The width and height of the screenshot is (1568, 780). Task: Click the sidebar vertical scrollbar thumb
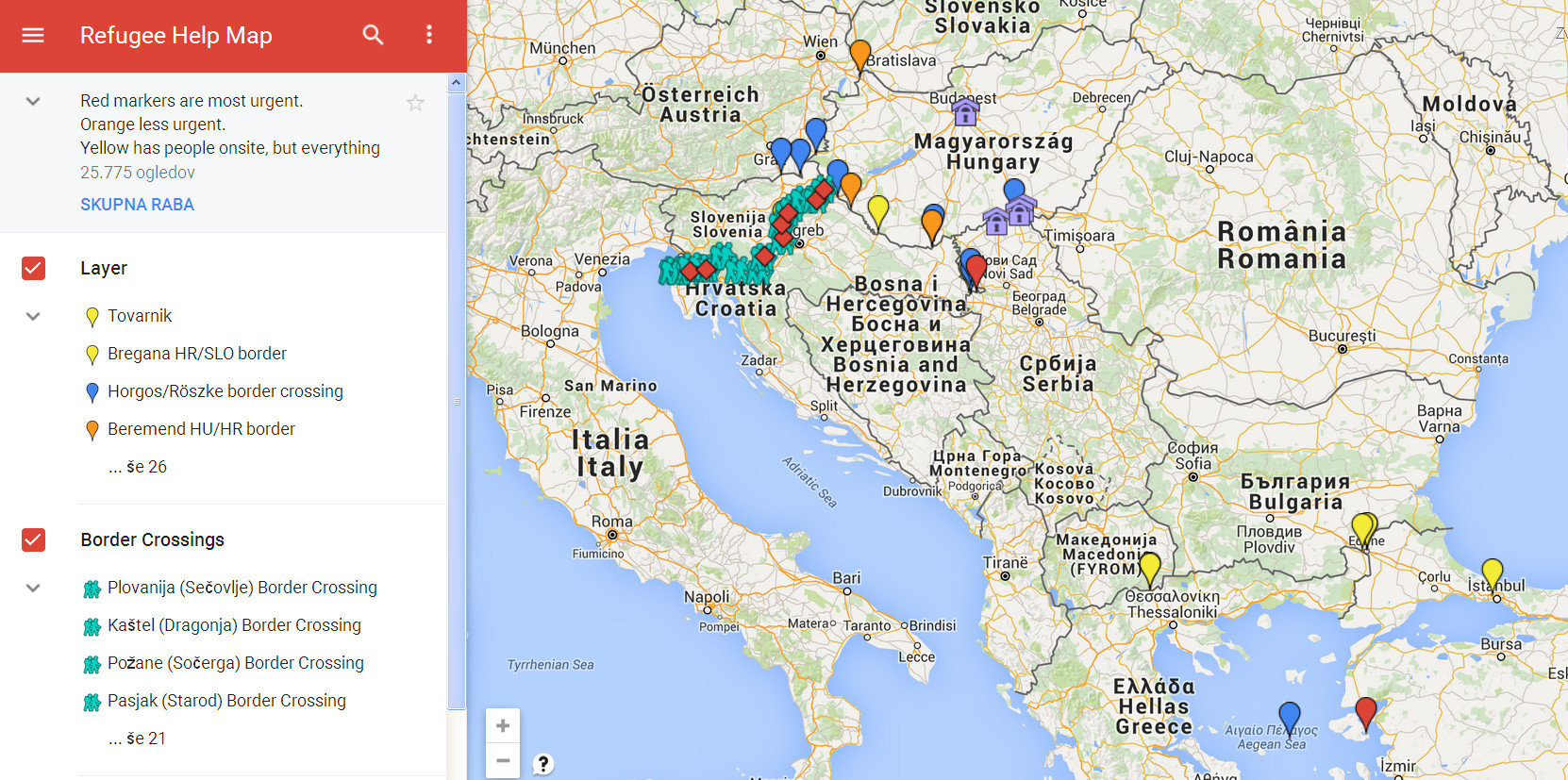[x=457, y=400]
